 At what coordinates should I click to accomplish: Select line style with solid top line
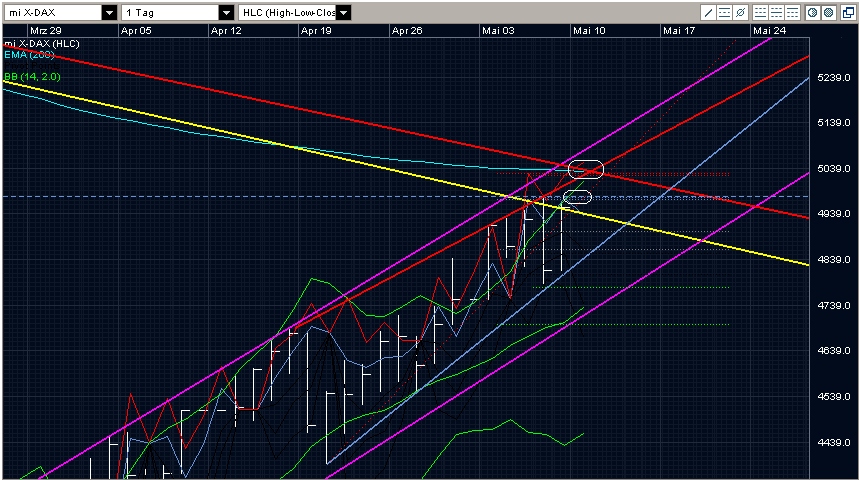[792, 13]
